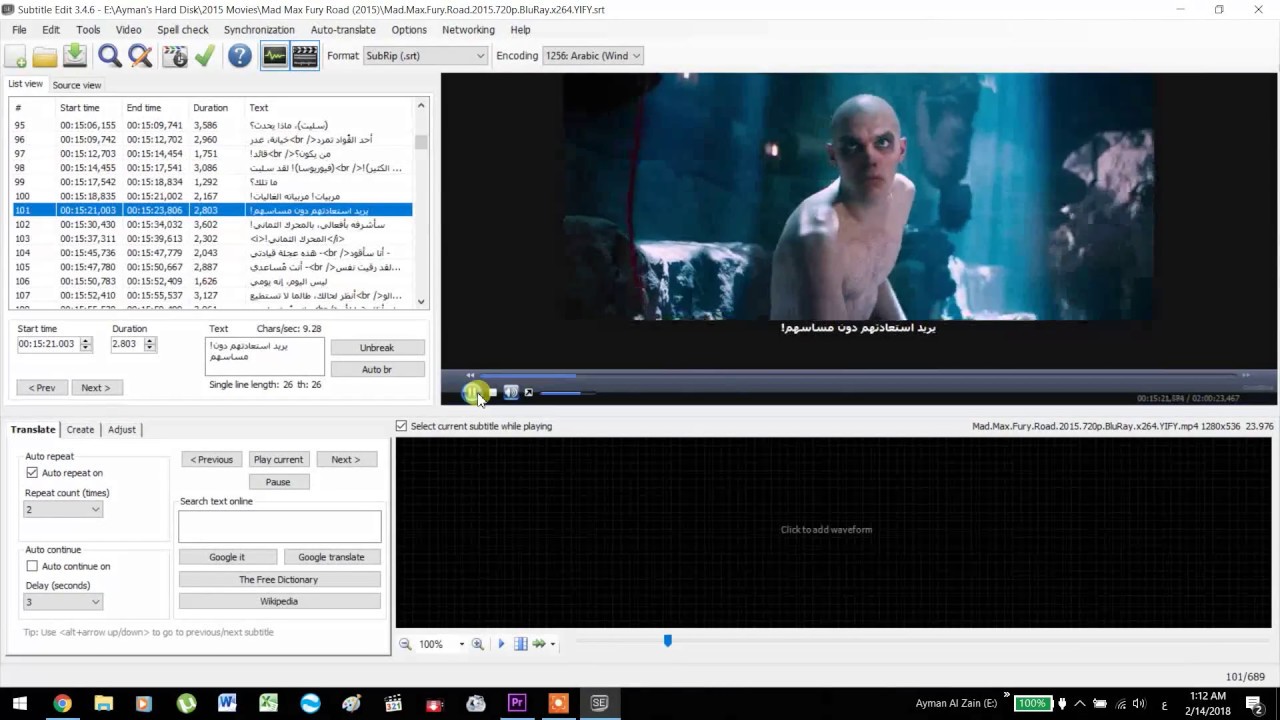
Task: Stop the video with the square button
Action: (x=492, y=393)
